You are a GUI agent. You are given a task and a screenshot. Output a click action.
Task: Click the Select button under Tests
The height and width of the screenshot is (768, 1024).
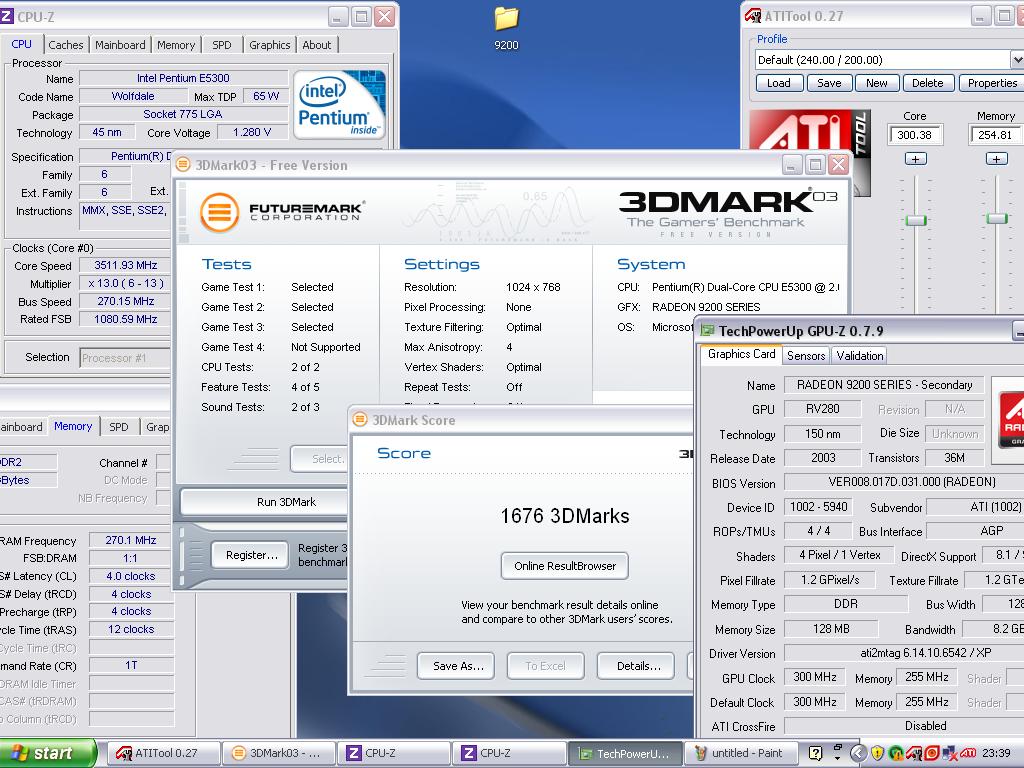pyautogui.click(x=319, y=458)
